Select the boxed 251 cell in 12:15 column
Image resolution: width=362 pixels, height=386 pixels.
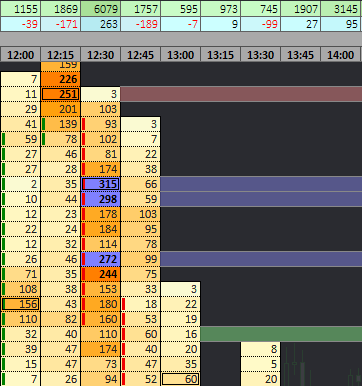pyautogui.click(x=60, y=94)
